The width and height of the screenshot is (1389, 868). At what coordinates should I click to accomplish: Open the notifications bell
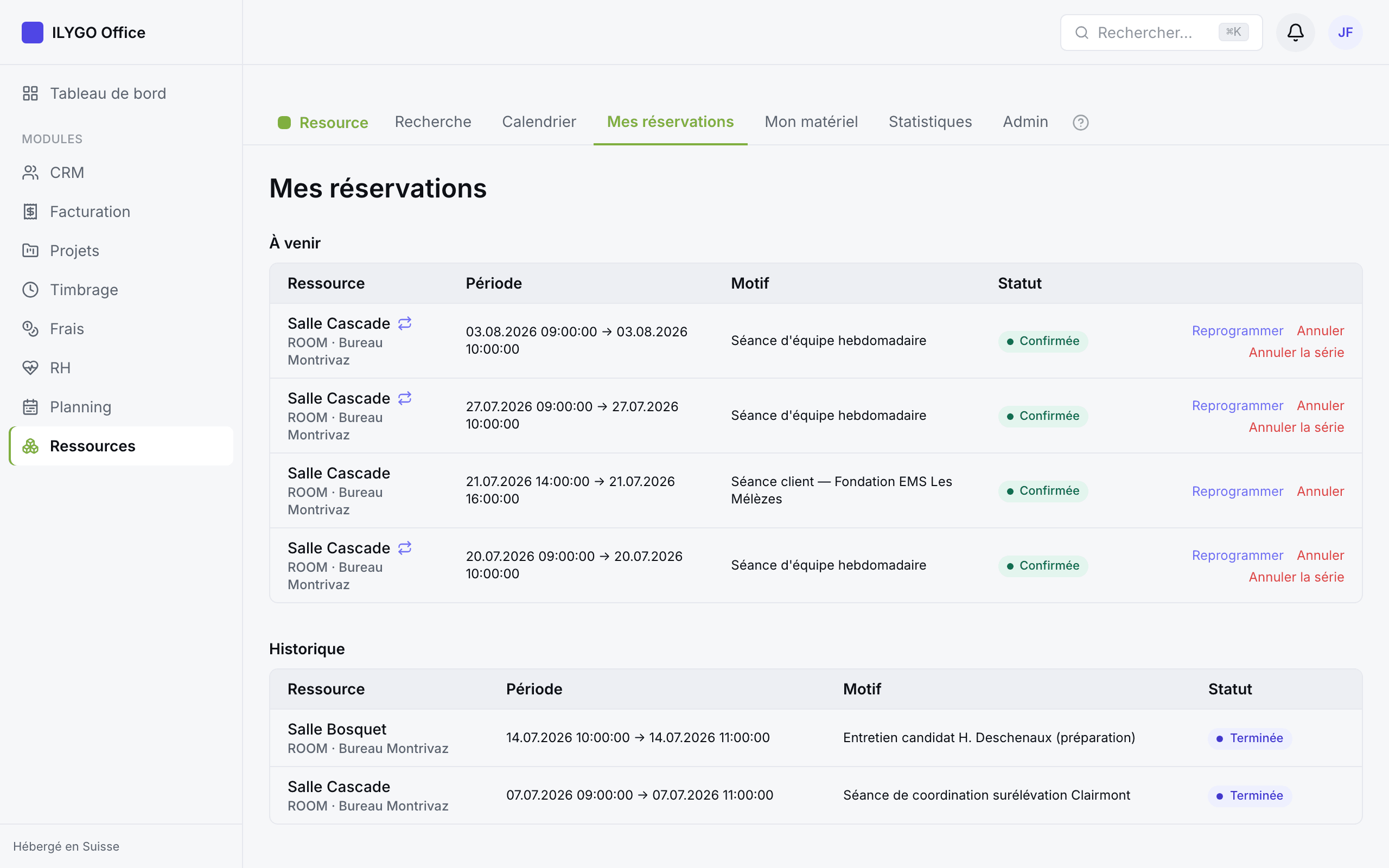(1295, 33)
